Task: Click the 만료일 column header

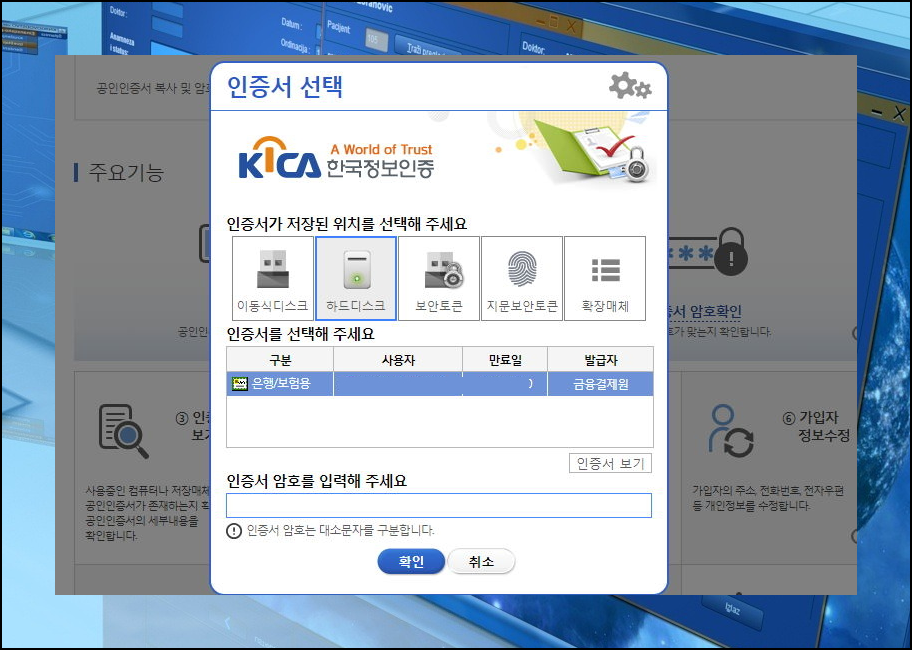Action: [505, 360]
